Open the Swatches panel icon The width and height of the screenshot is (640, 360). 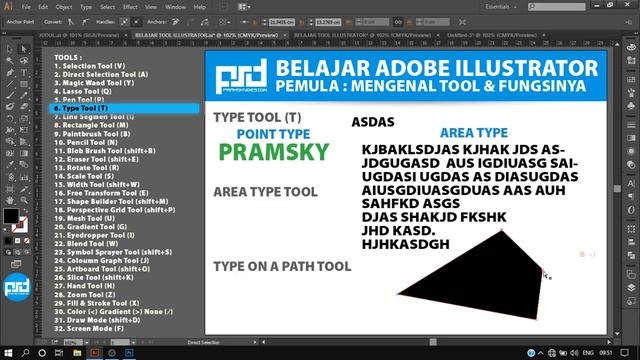(x=631, y=79)
